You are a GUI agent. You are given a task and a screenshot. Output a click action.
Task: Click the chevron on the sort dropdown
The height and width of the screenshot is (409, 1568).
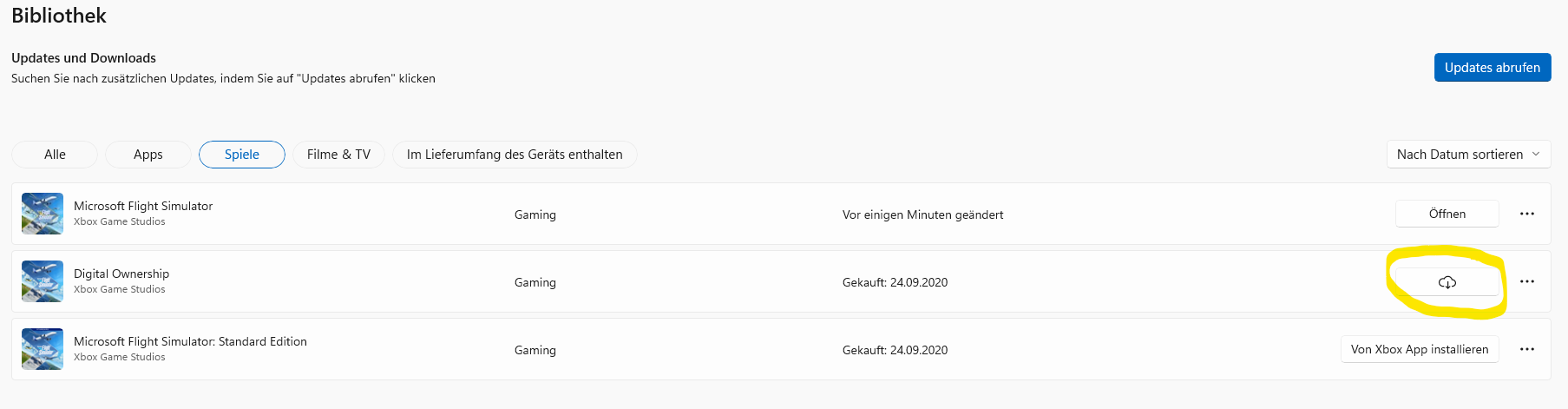click(1536, 155)
